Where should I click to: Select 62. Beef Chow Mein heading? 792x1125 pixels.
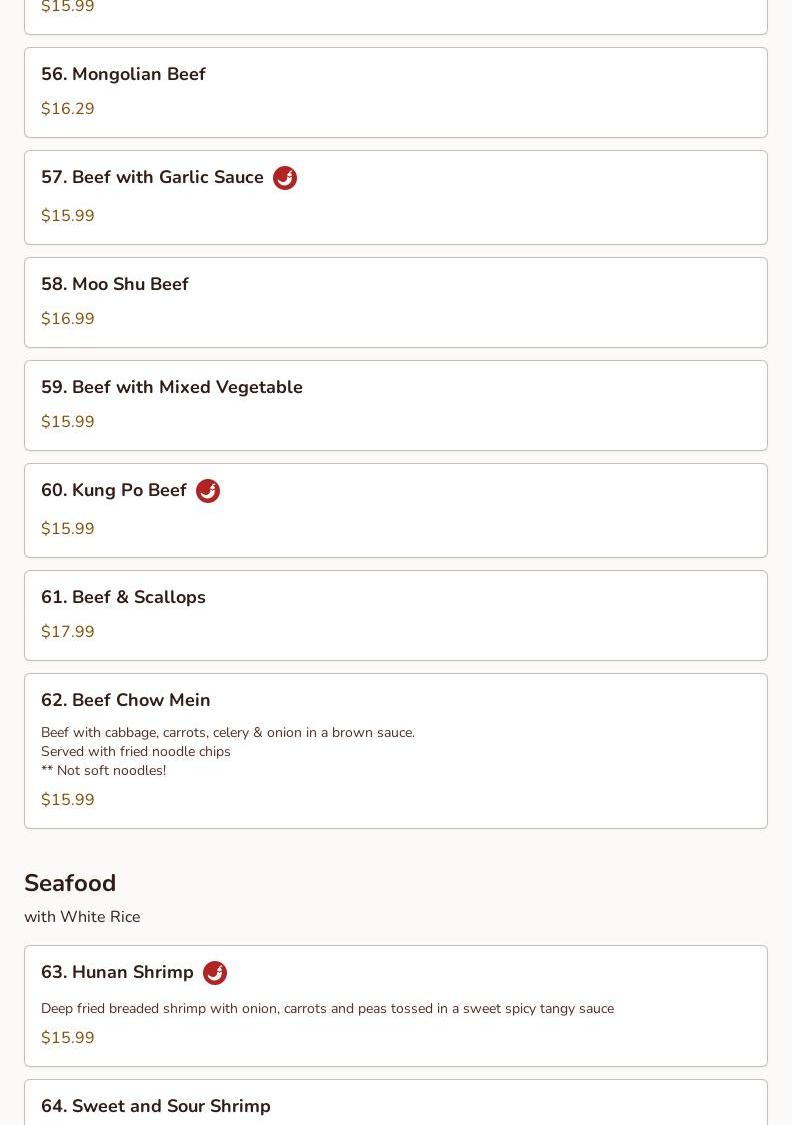click(x=126, y=700)
